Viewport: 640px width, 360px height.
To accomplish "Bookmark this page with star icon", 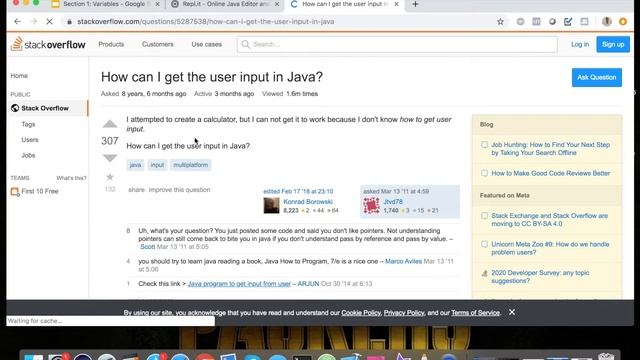I will [500, 22].
